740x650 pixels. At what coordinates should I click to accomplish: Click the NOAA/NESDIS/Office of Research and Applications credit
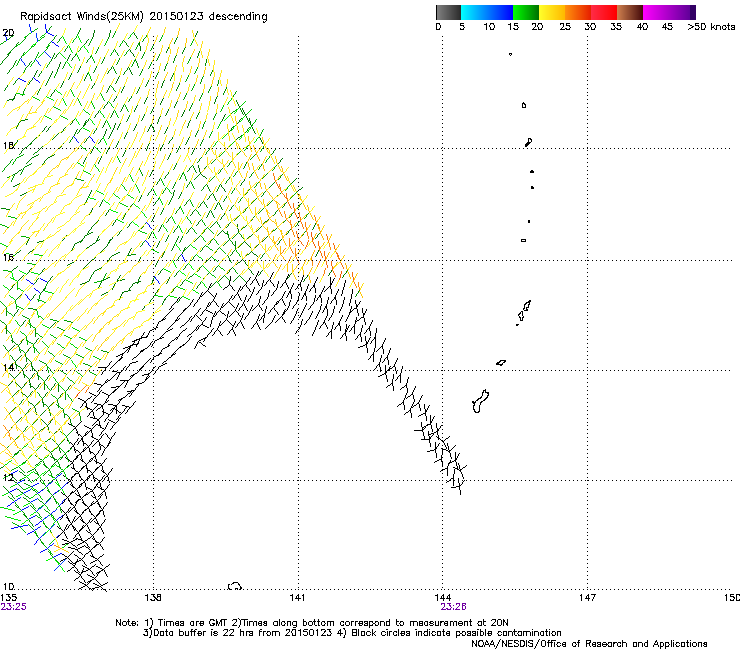click(x=589, y=644)
